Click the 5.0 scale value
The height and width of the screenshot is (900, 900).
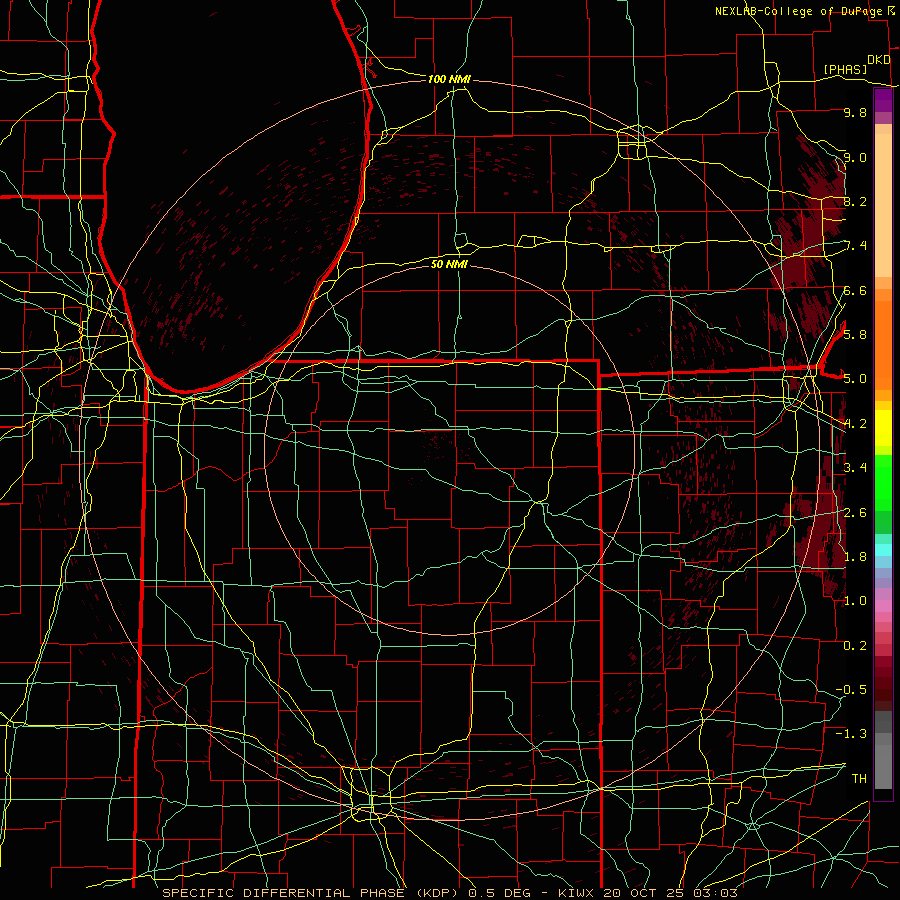point(855,379)
